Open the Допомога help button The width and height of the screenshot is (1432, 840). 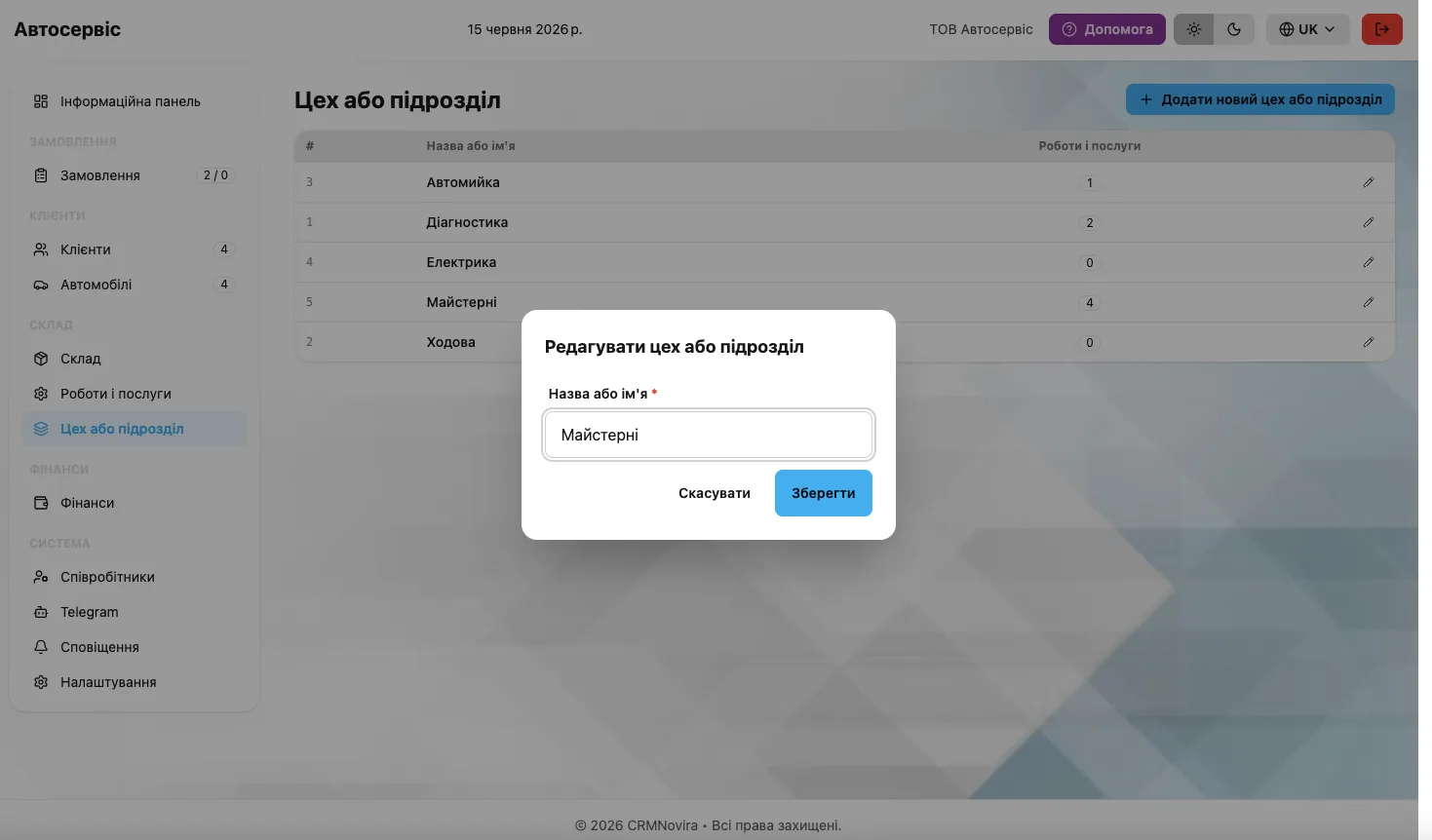(x=1106, y=29)
